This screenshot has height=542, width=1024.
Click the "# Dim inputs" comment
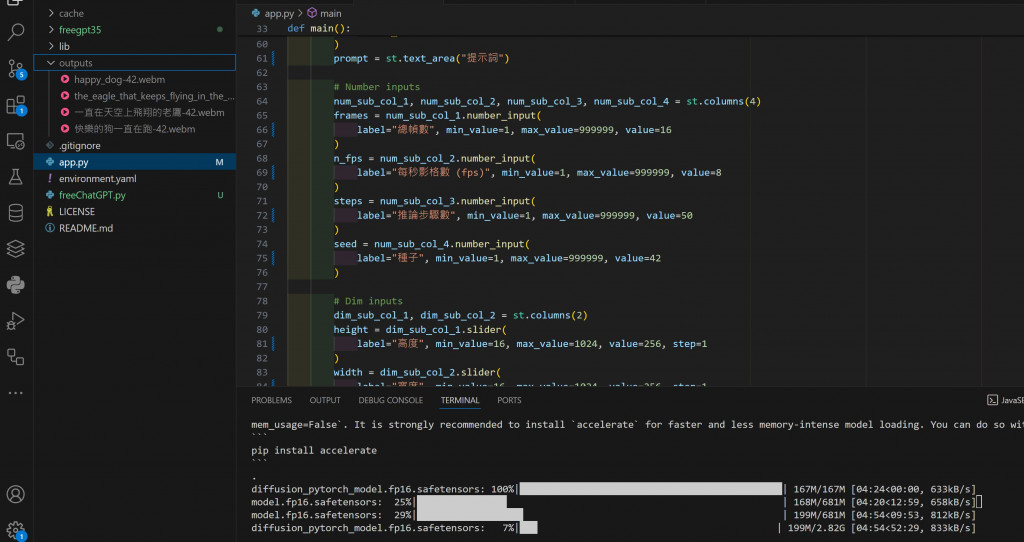[x=368, y=301]
